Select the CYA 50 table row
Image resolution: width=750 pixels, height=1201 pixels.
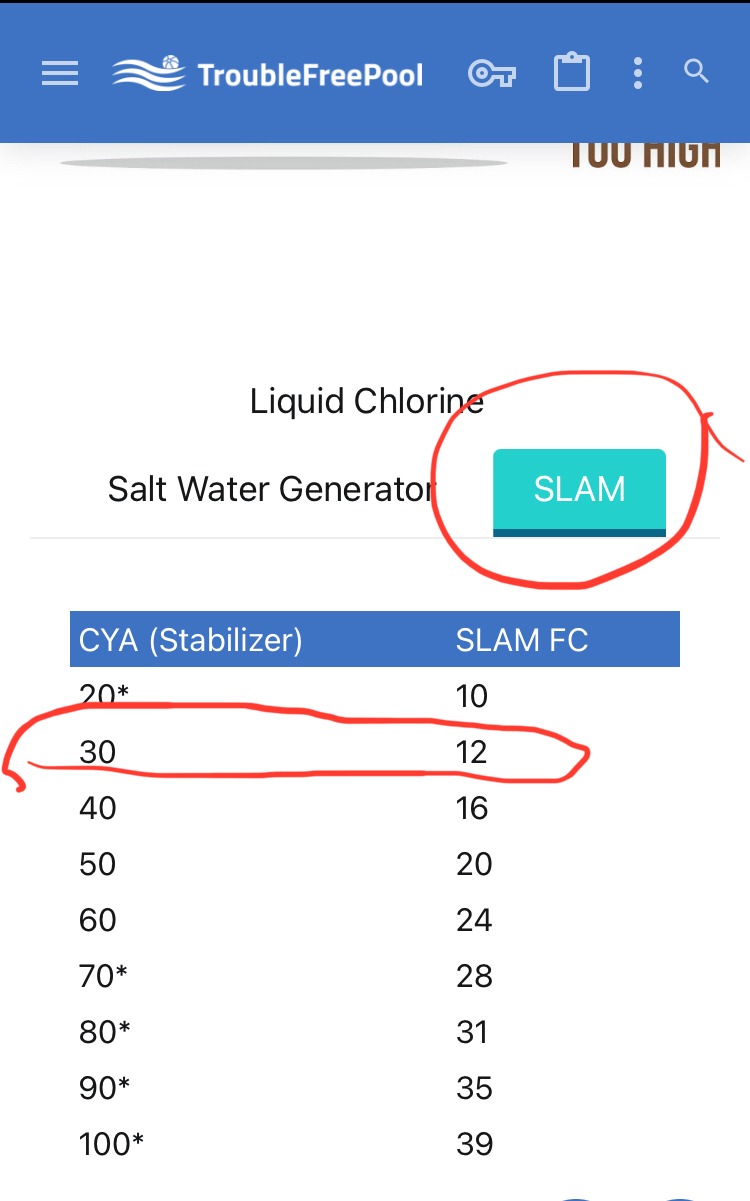coord(375,864)
